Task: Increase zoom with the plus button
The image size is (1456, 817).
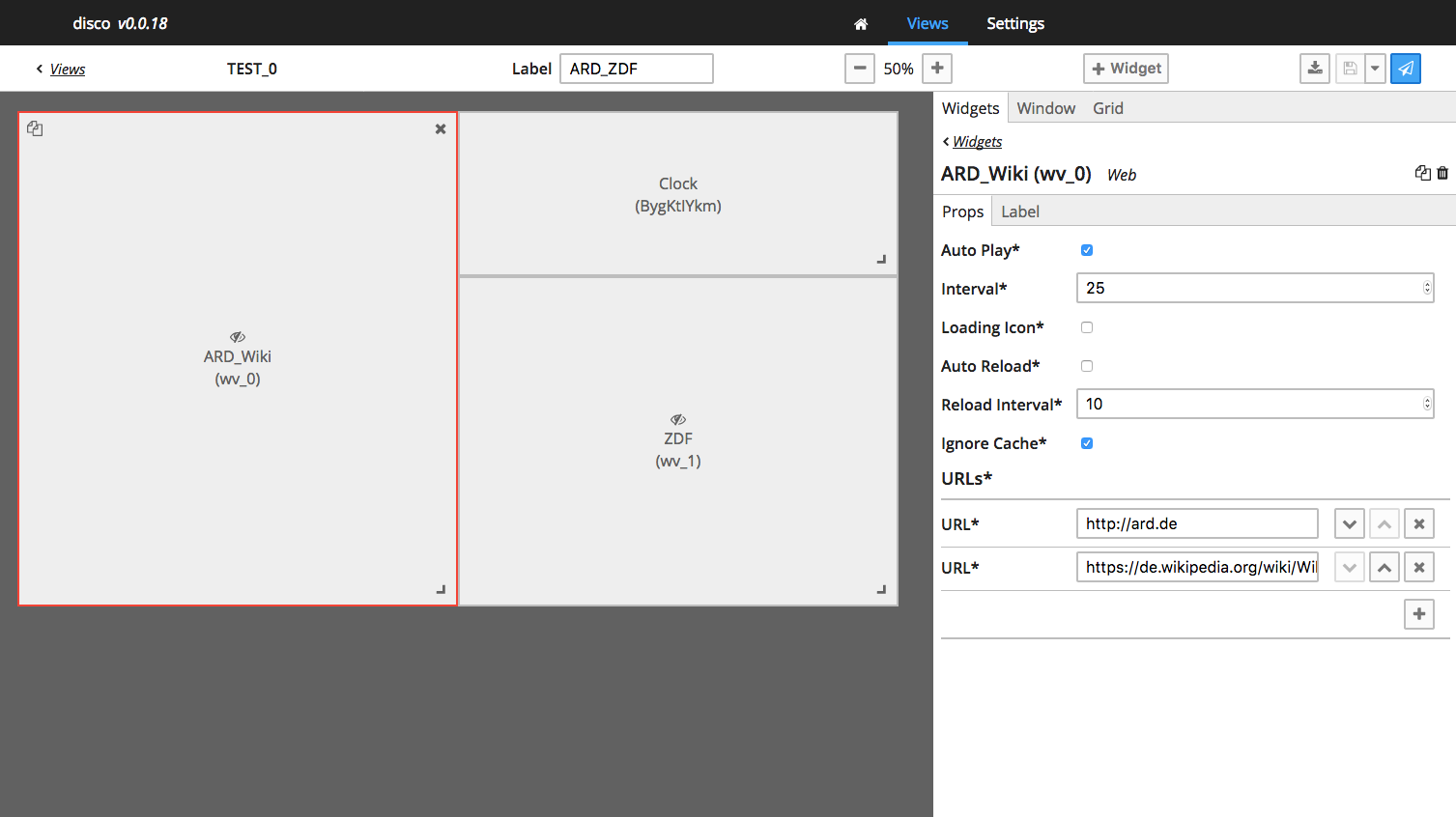Action: (x=937, y=69)
